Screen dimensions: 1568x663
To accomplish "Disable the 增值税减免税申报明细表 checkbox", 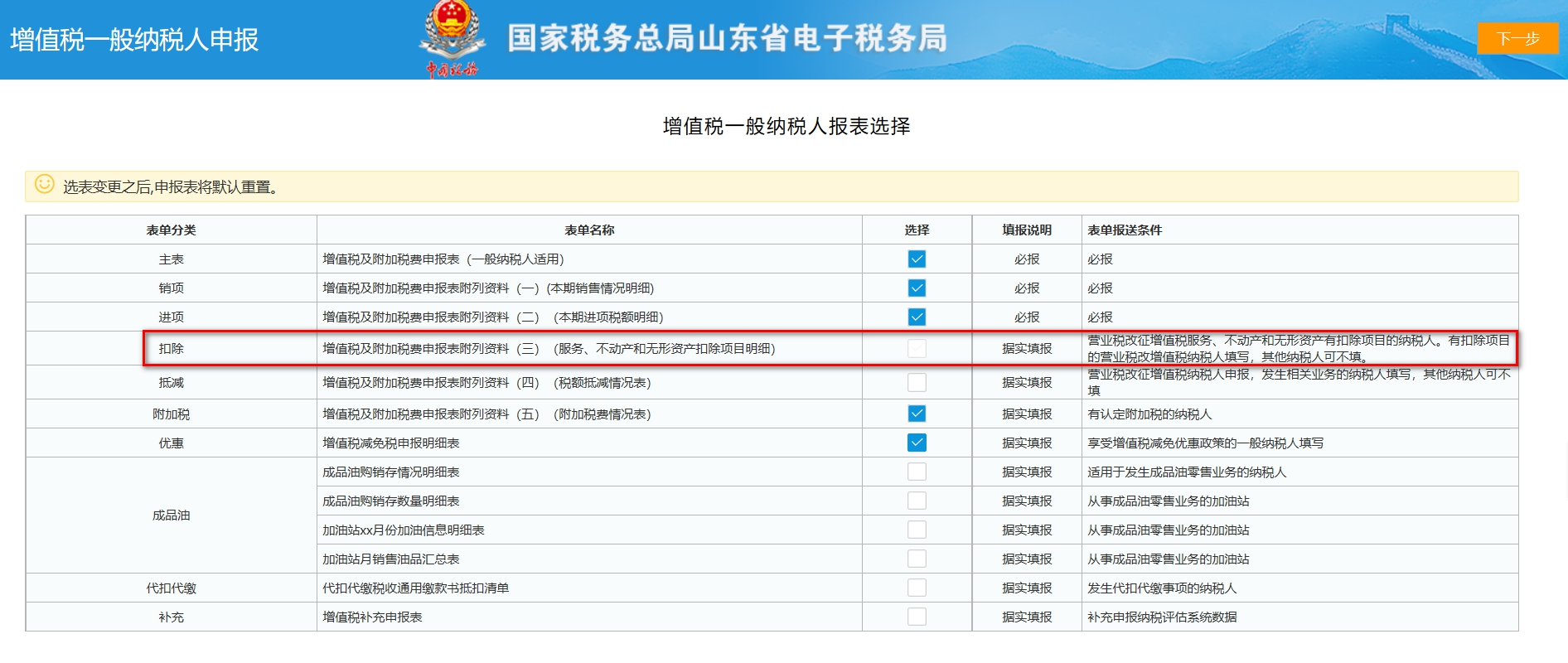I will tap(917, 443).
